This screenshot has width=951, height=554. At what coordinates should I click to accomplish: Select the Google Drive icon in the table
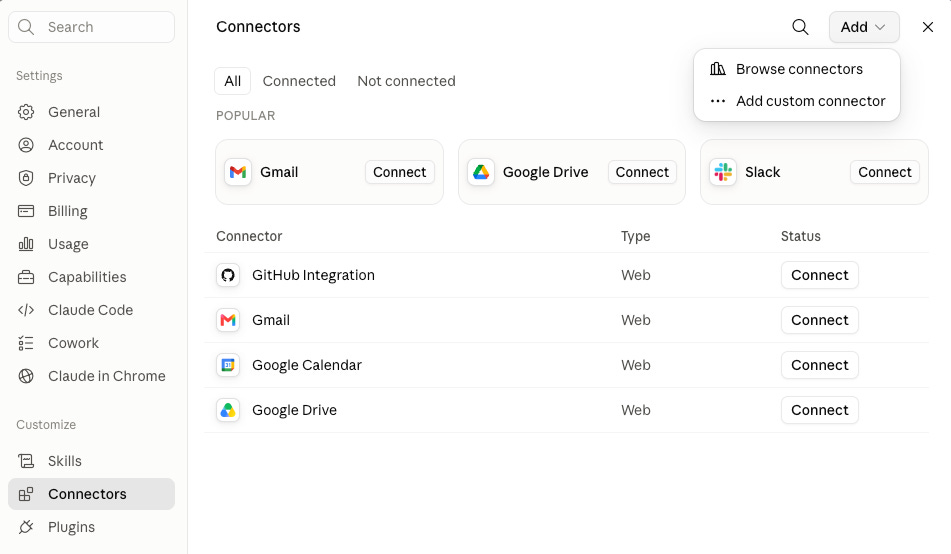pos(228,410)
